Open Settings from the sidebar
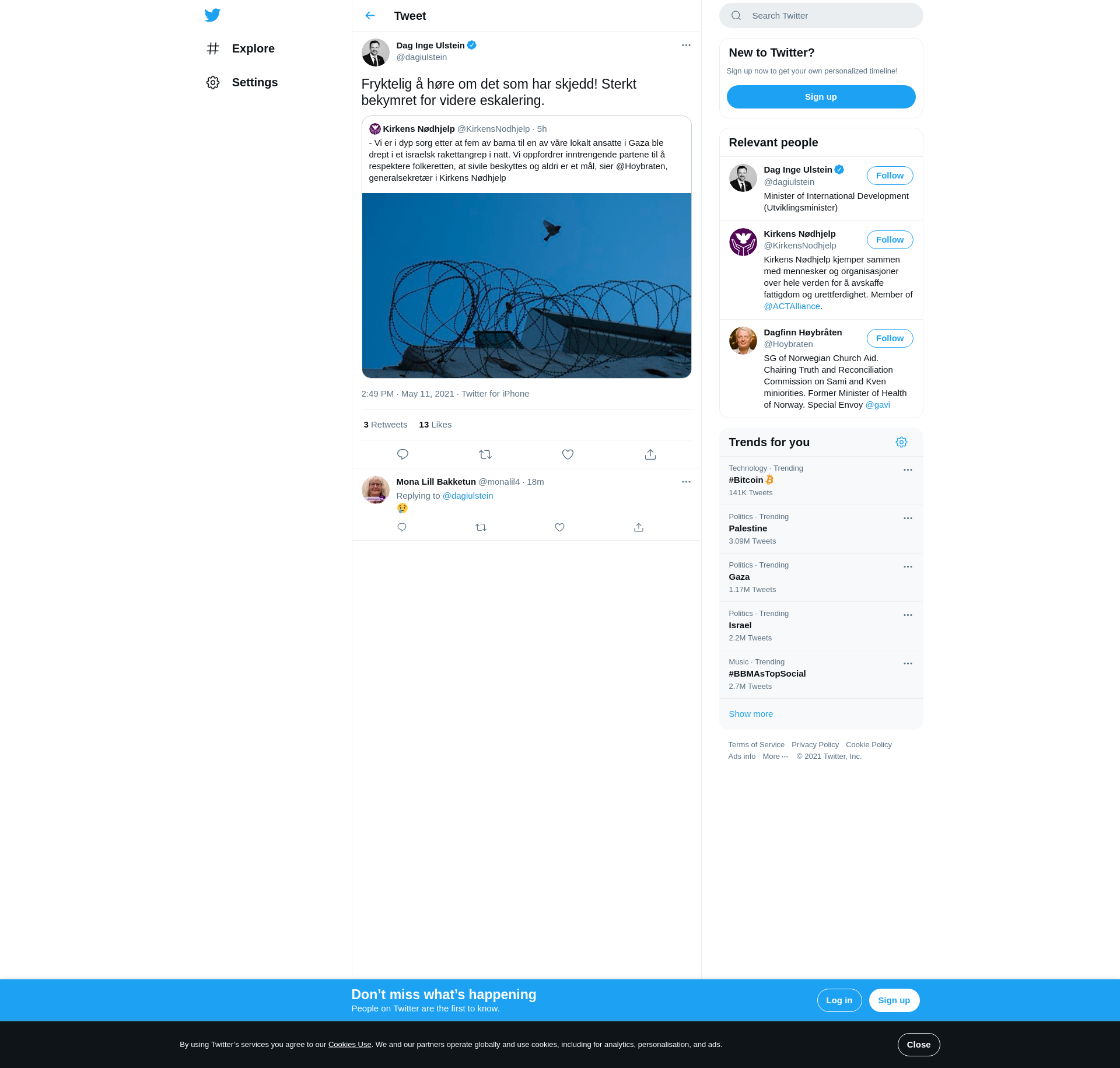Image resolution: width=1120 pixels, height=1068 pixels. pyautogui.click(x=242, y=82)
